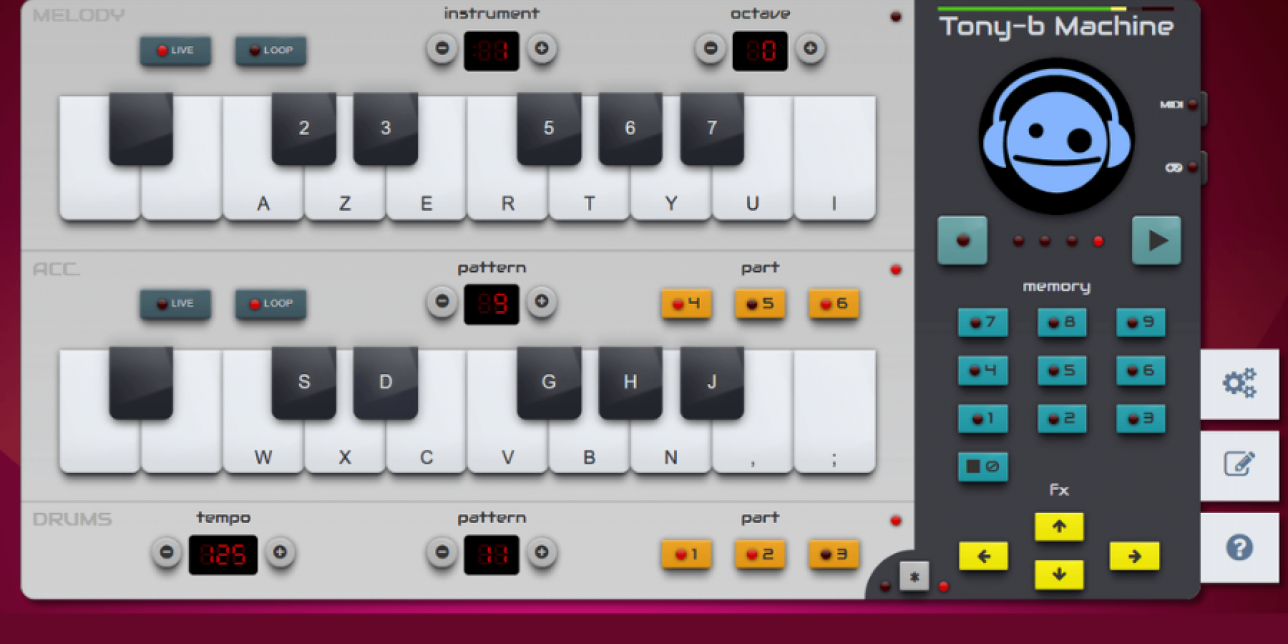Viewport: 1288px width, 644px height.
Task: Click the Tony-b robot face logo
Action: click(x=1055, y=136)
